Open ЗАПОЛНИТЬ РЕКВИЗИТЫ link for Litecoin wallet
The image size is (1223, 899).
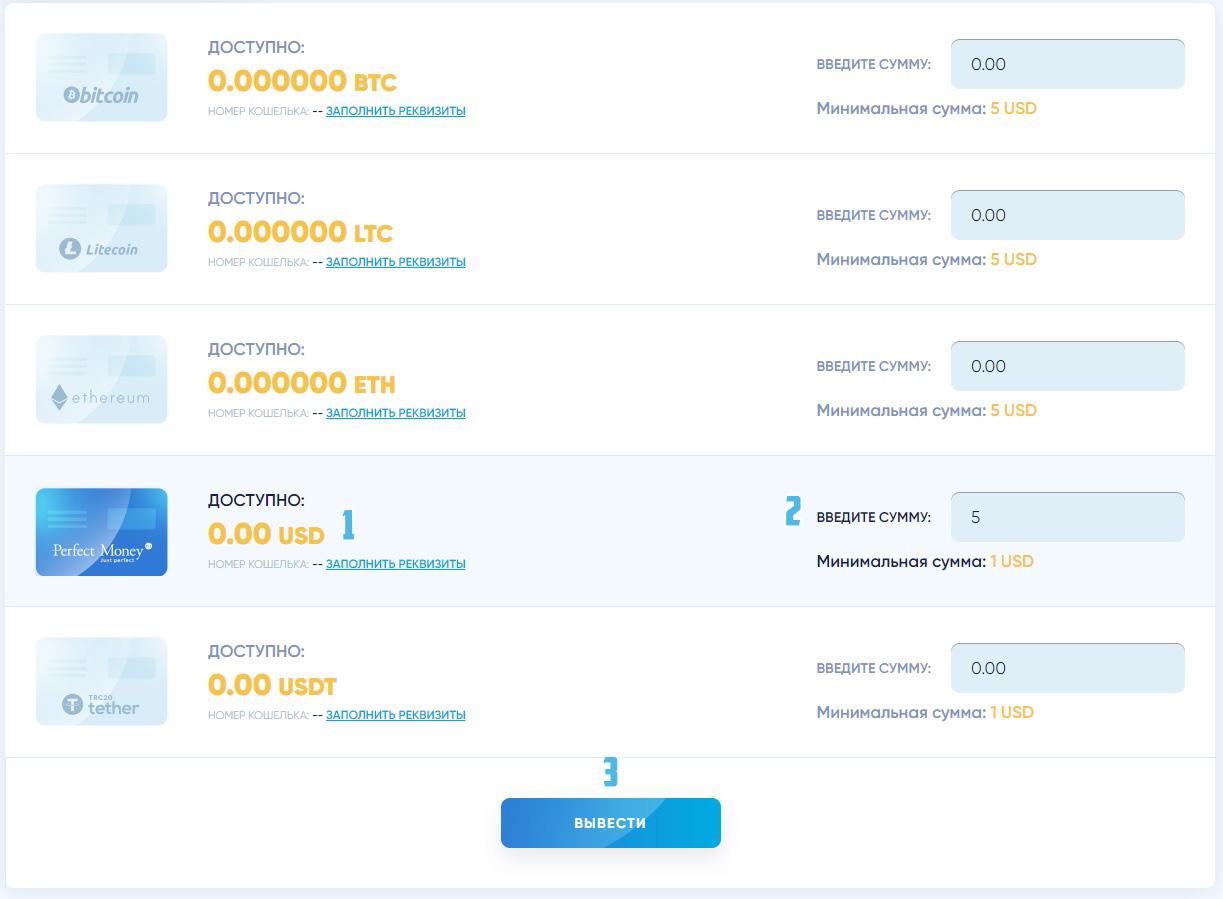[396, 262]
